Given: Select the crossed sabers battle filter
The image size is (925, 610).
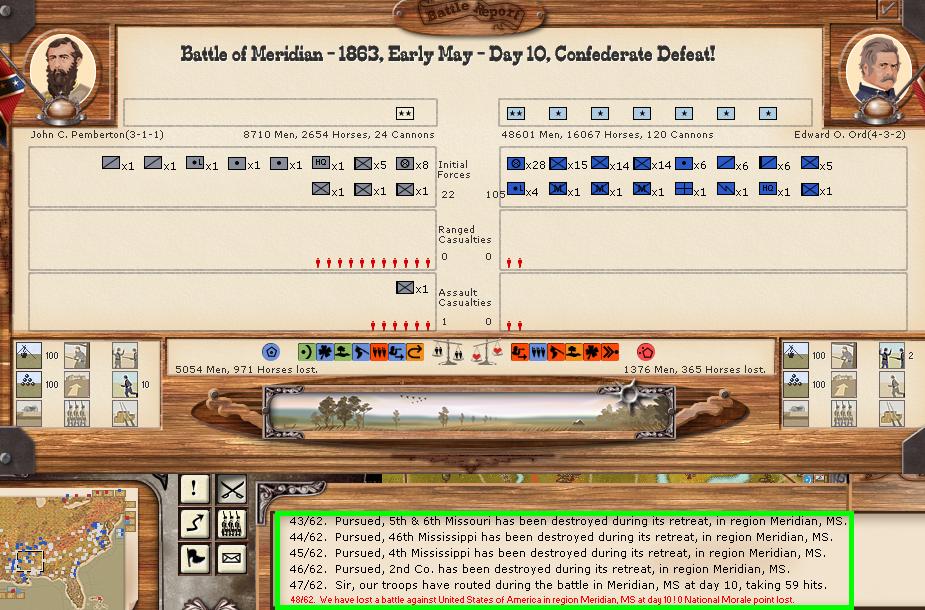Looking at the screenshot, I should (232, 489).
